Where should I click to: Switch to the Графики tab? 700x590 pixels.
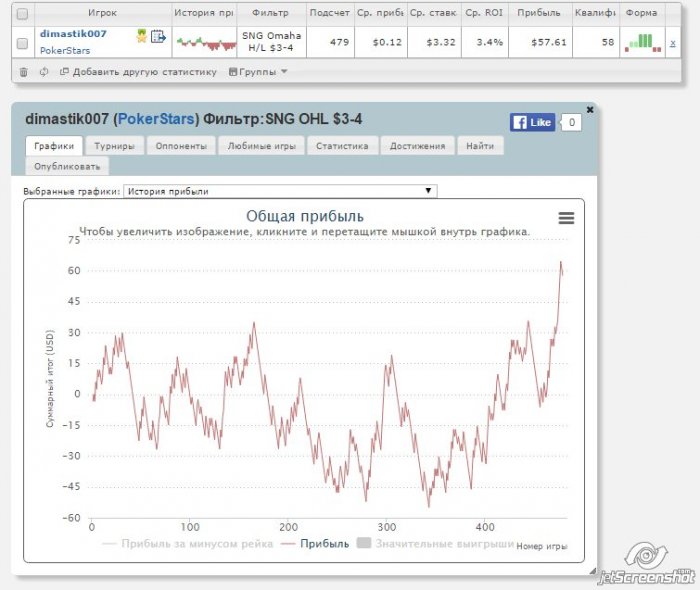54,146
